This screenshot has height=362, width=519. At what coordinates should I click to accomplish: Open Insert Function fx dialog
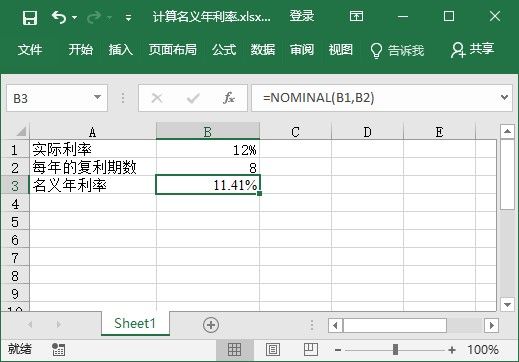(229, 98)
